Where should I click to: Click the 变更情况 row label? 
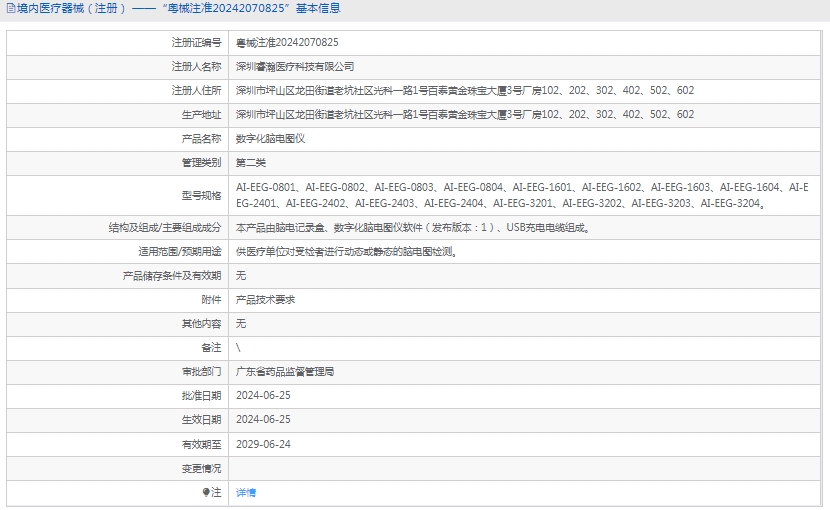[x=201, y=468]
